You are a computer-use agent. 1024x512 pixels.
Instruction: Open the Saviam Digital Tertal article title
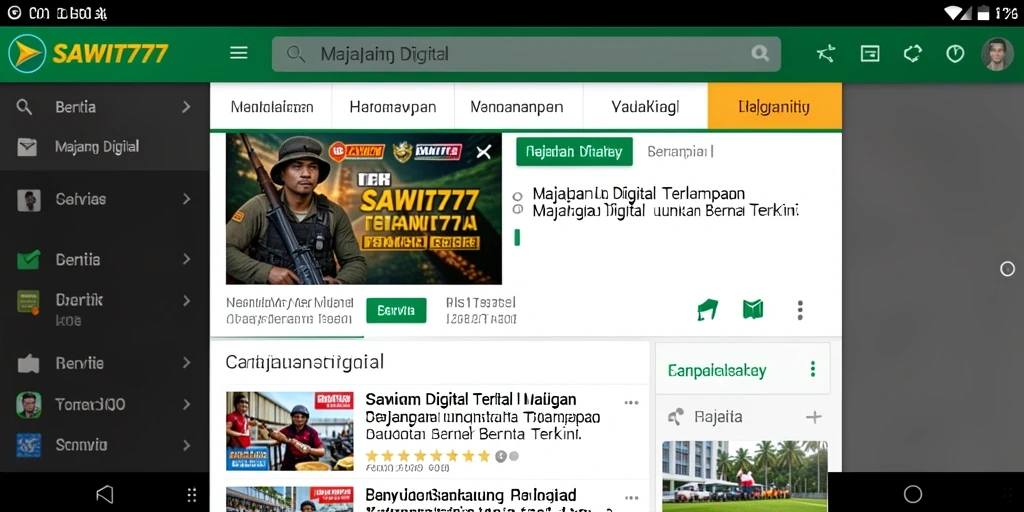point(471,399)
